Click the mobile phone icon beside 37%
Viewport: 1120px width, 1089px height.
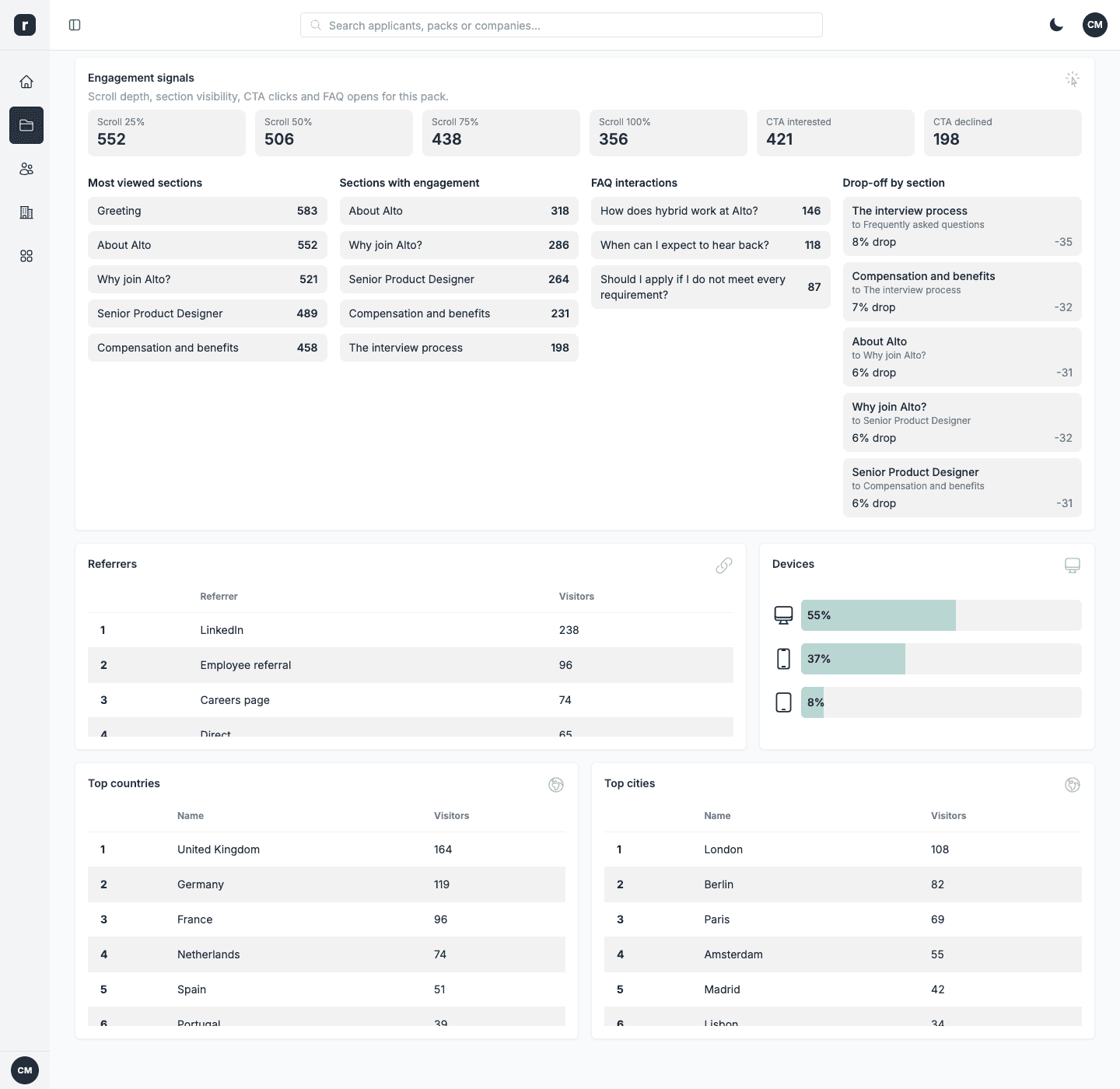click(x=784, y=659)
